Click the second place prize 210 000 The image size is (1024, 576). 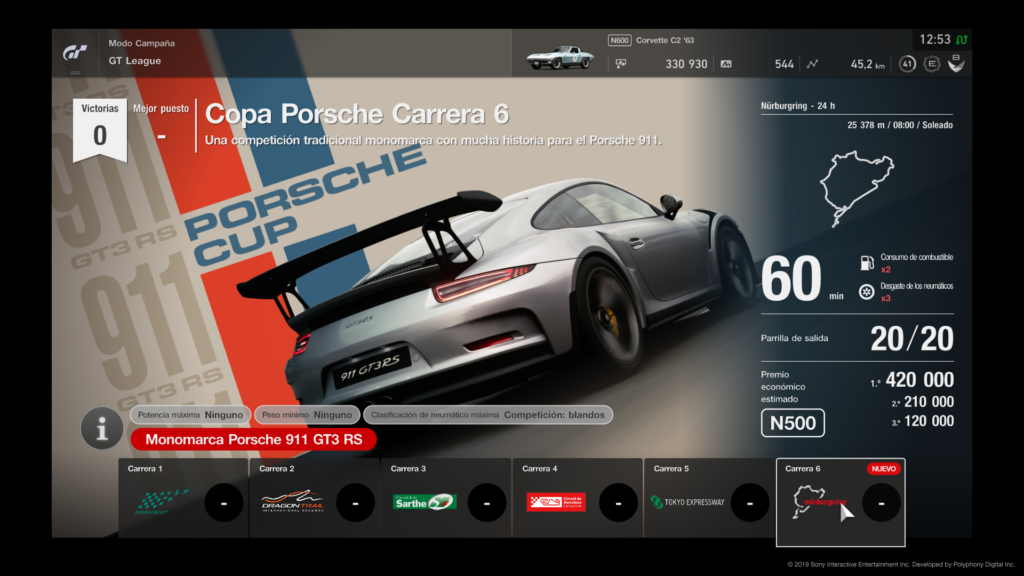(x=929, y=402)
